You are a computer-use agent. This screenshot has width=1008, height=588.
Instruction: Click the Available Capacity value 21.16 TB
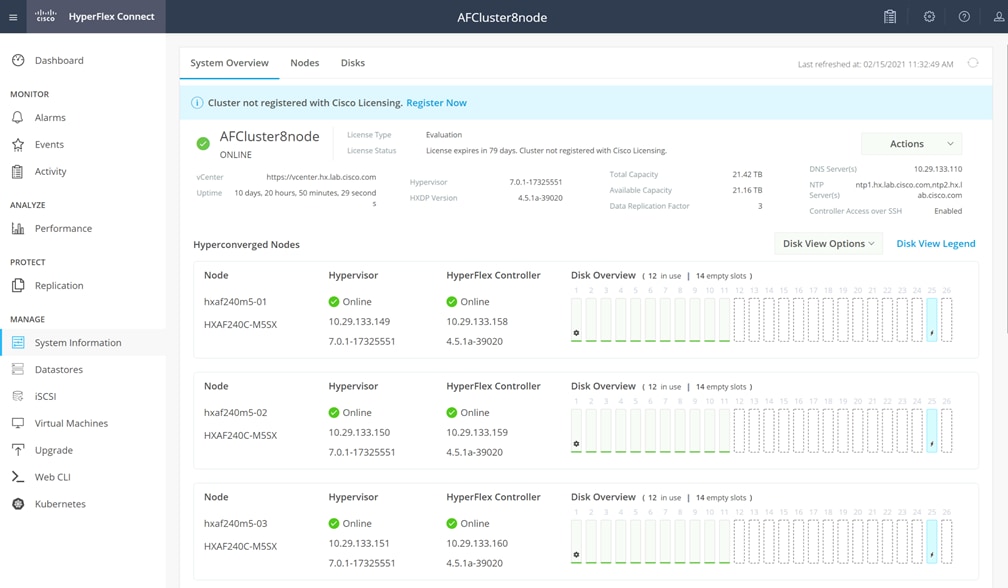[x=747, y=190]
